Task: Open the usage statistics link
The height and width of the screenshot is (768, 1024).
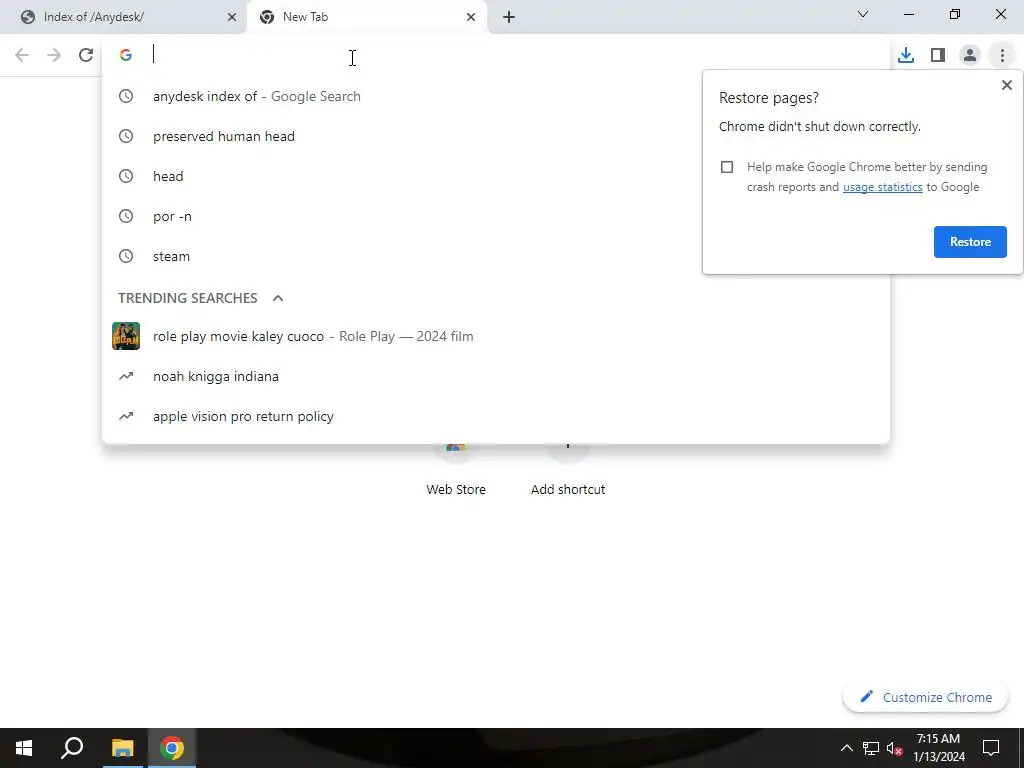Action: point(882,187)
